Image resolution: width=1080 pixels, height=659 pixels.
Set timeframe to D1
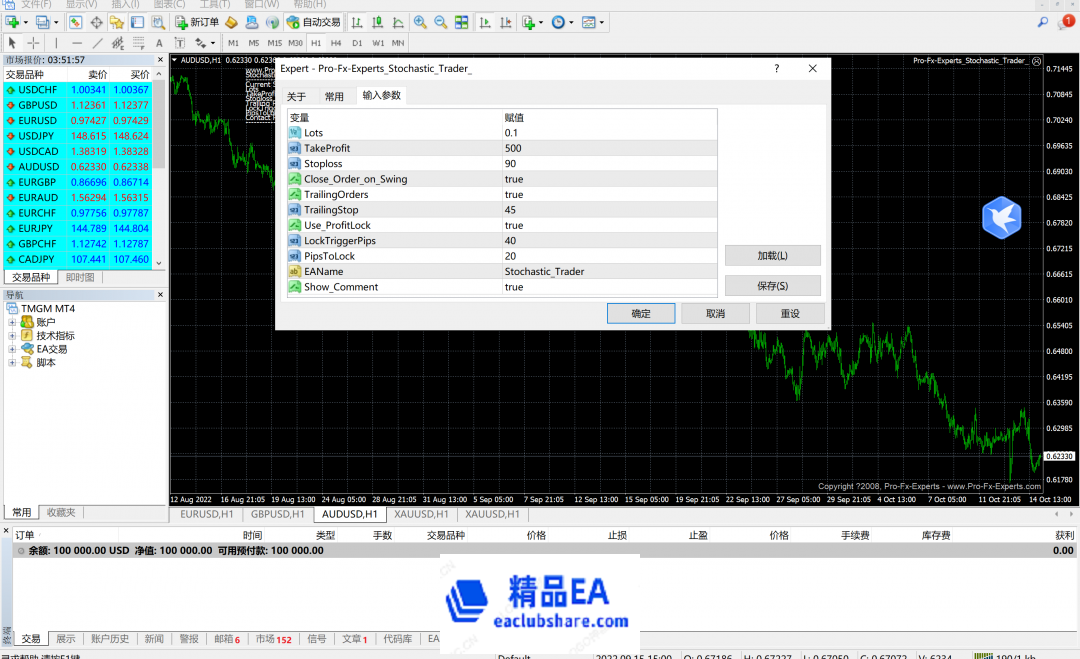(357, 43)
